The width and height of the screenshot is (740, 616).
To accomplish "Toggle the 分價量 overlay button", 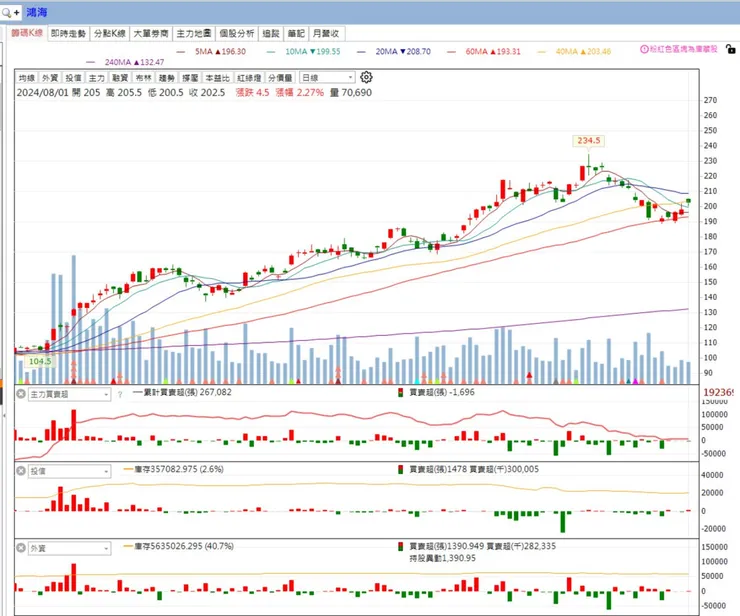I will point(280,78).
